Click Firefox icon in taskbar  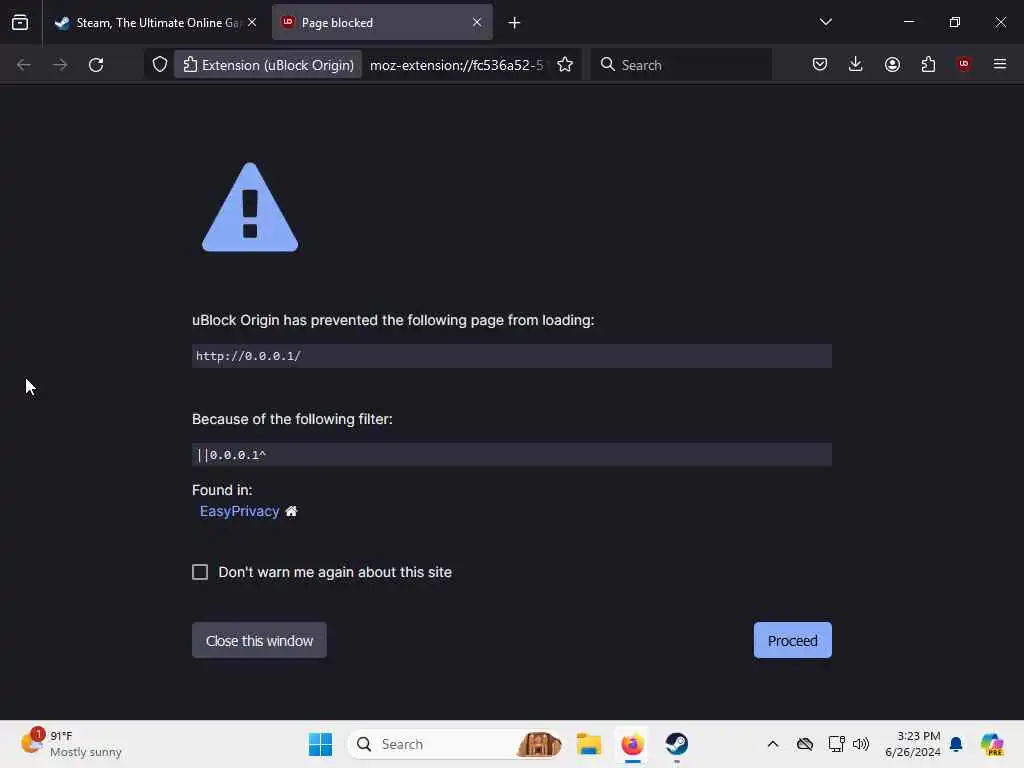(632, 744)
